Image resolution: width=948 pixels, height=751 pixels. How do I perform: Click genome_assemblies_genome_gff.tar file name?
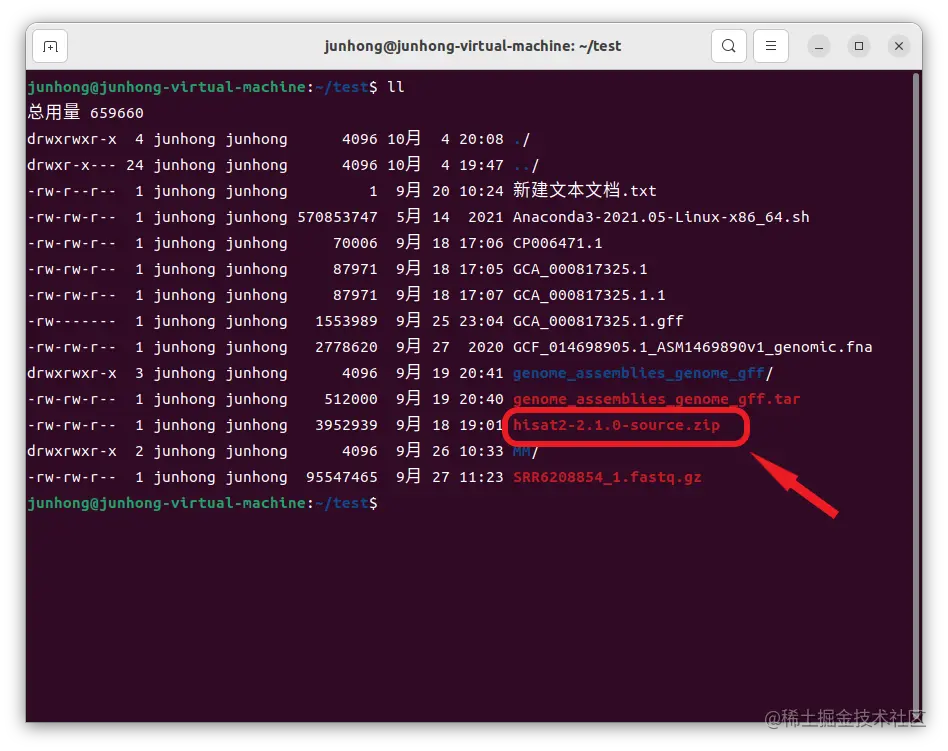click(x=656, y=399)
